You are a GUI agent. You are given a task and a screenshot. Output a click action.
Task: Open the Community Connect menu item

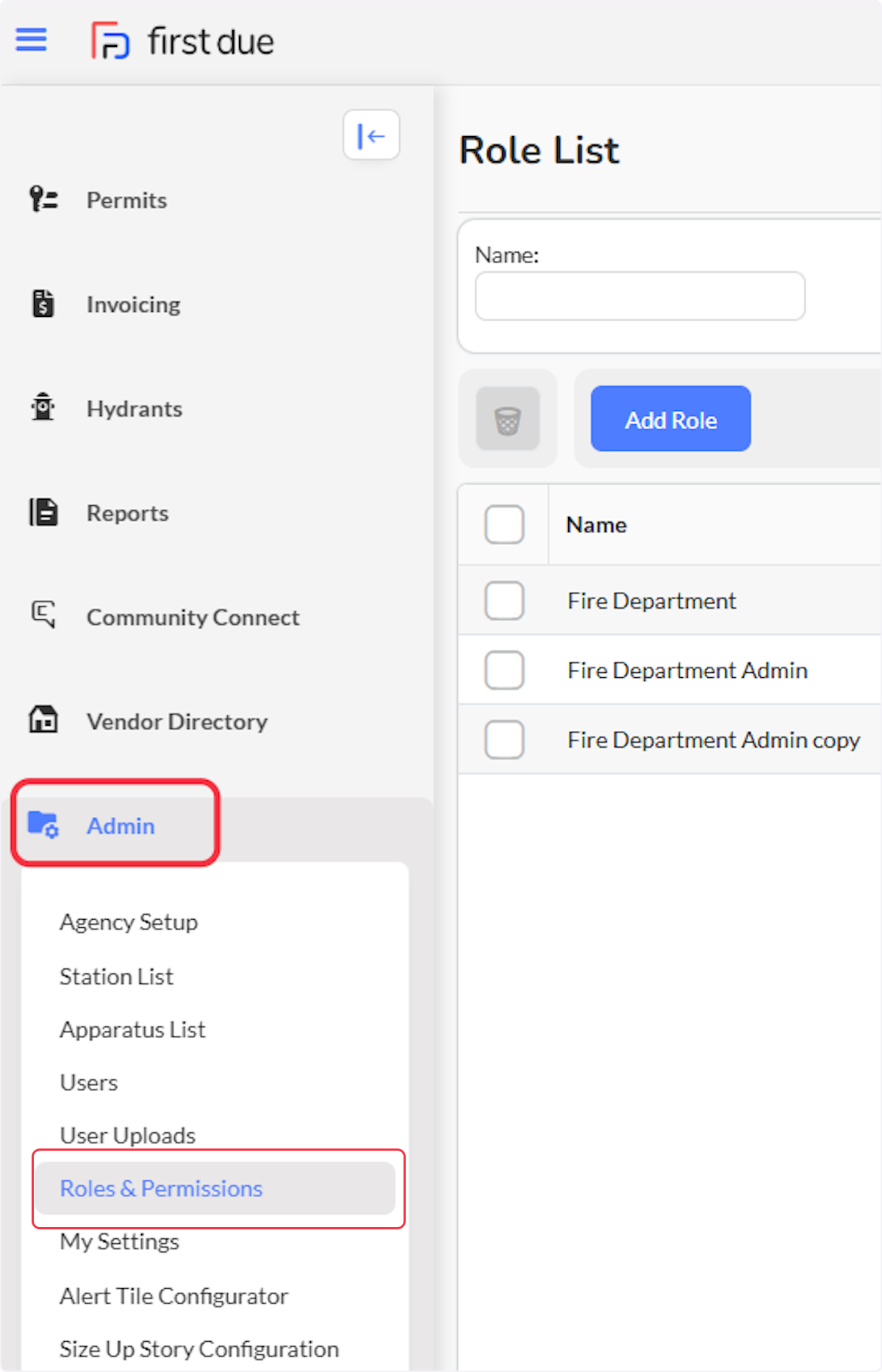pos(193,618)
